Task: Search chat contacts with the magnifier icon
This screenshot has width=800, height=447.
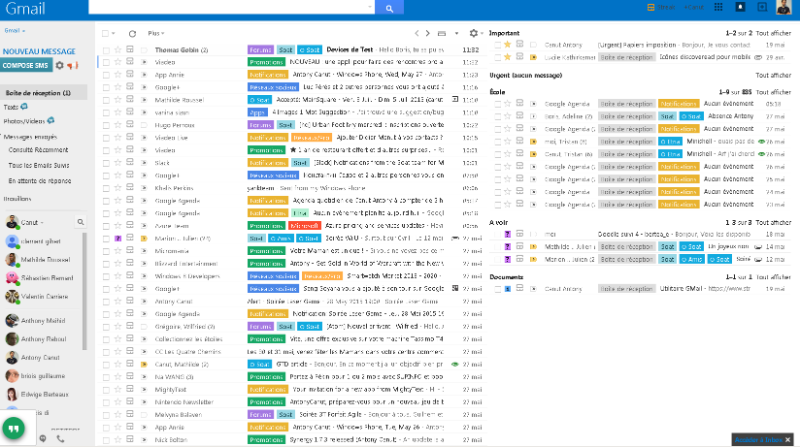Action: [x=81, y=222]
